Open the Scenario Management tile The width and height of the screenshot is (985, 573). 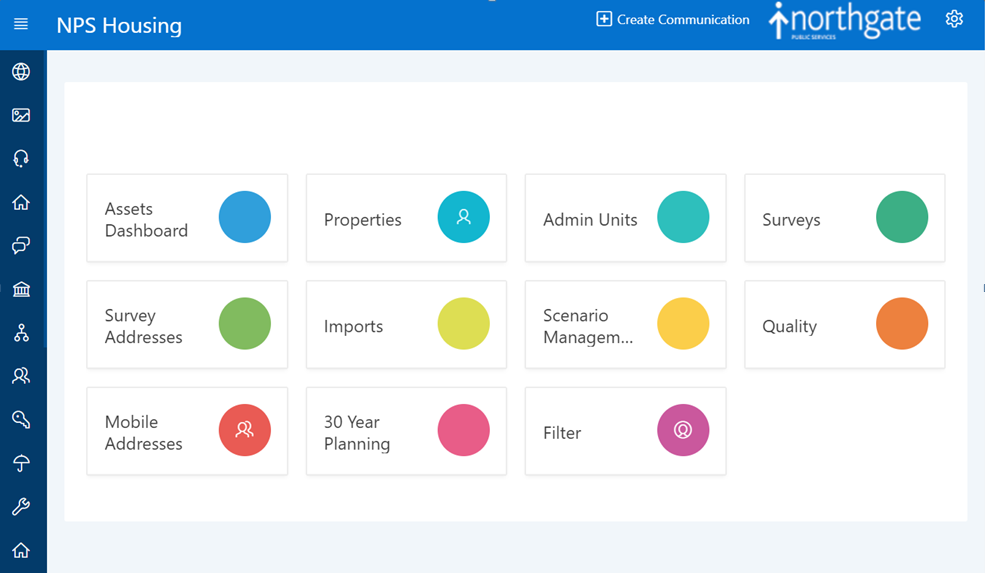pos(626,324)
